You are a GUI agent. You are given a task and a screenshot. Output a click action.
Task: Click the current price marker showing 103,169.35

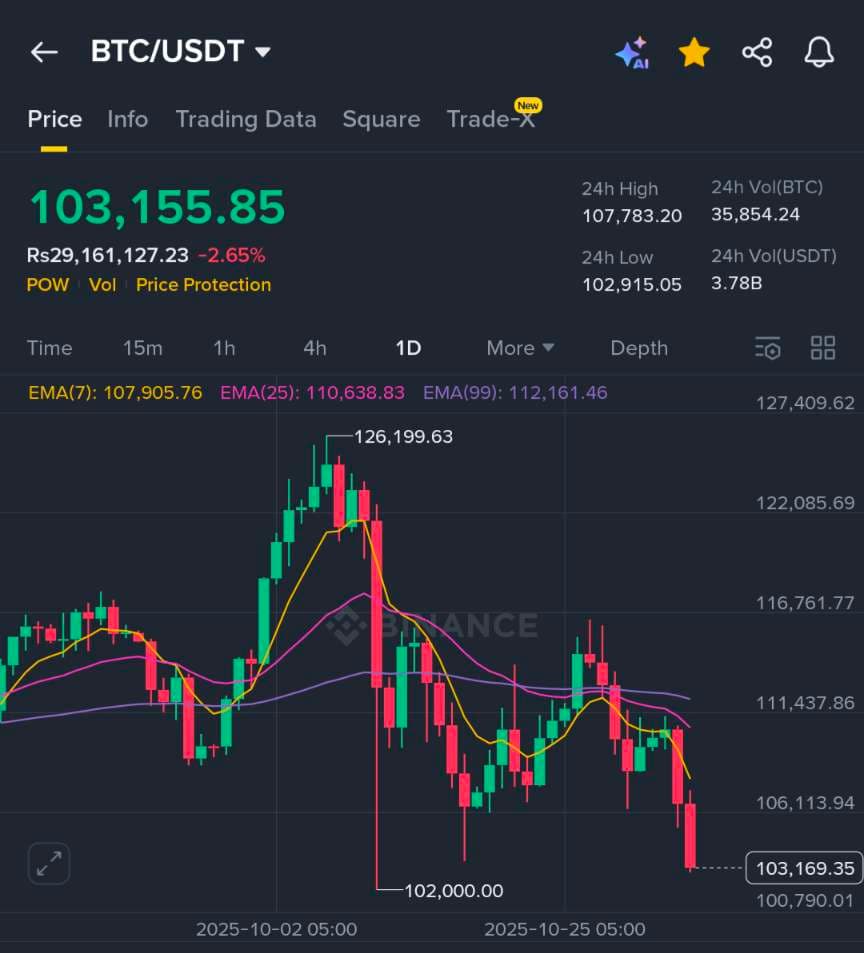(x=803, y=868)
